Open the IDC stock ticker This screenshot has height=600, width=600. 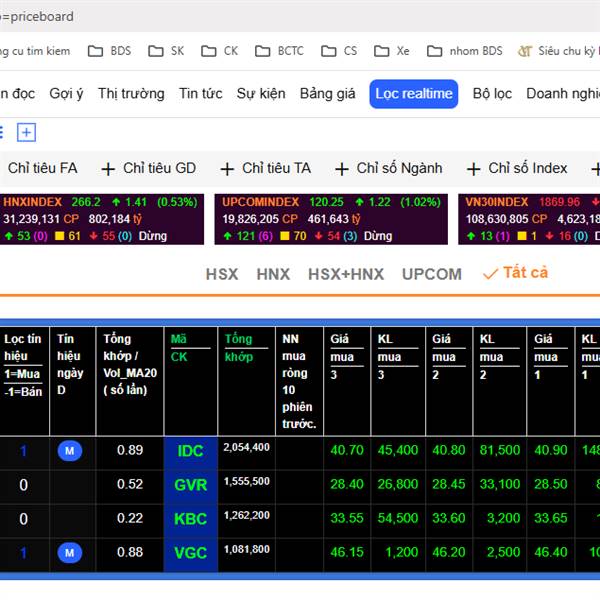coord(191,451)
